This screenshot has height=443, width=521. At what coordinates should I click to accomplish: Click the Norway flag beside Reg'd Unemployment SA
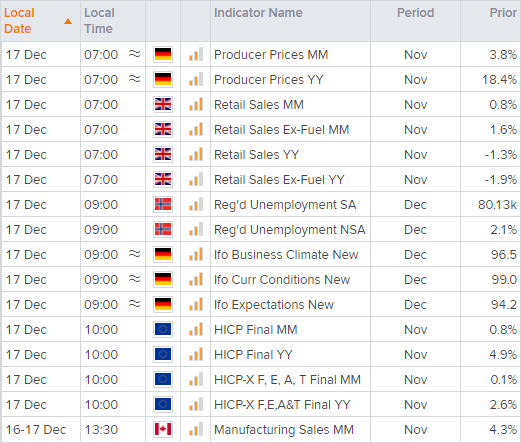click(163, 204)
